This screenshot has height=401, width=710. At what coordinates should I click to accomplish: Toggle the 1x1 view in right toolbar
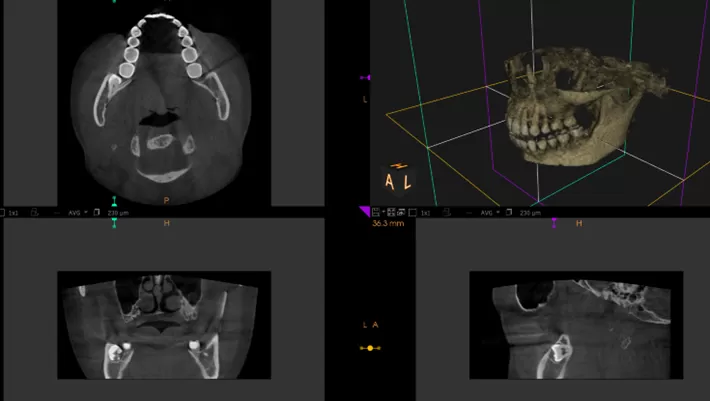click(425, 212)
